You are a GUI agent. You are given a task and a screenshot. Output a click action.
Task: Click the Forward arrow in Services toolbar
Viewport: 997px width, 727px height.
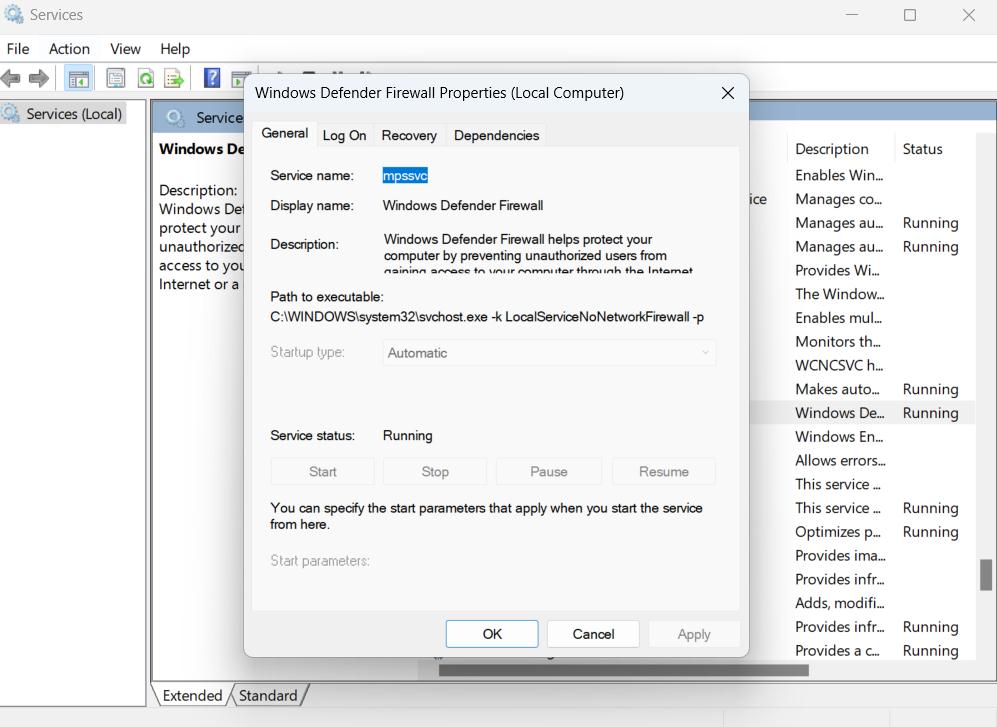coord(39,79)
